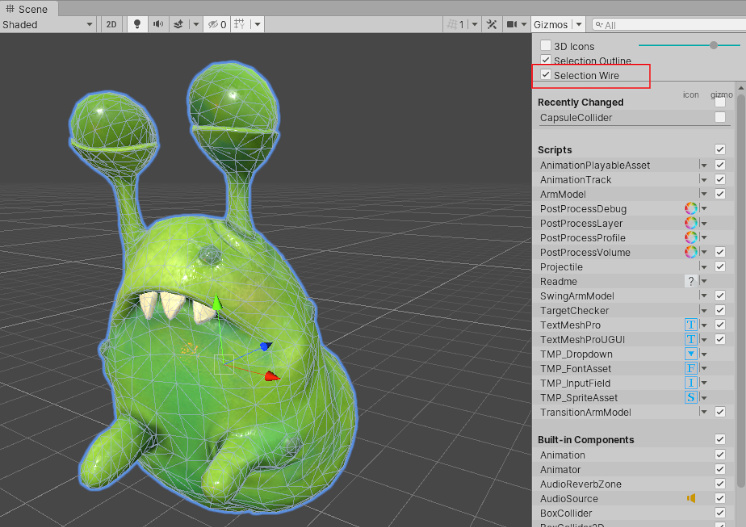Click the PostProcessLayer colorful icon
The height and width of the screenshot is (527, 746).
(690, 223)
